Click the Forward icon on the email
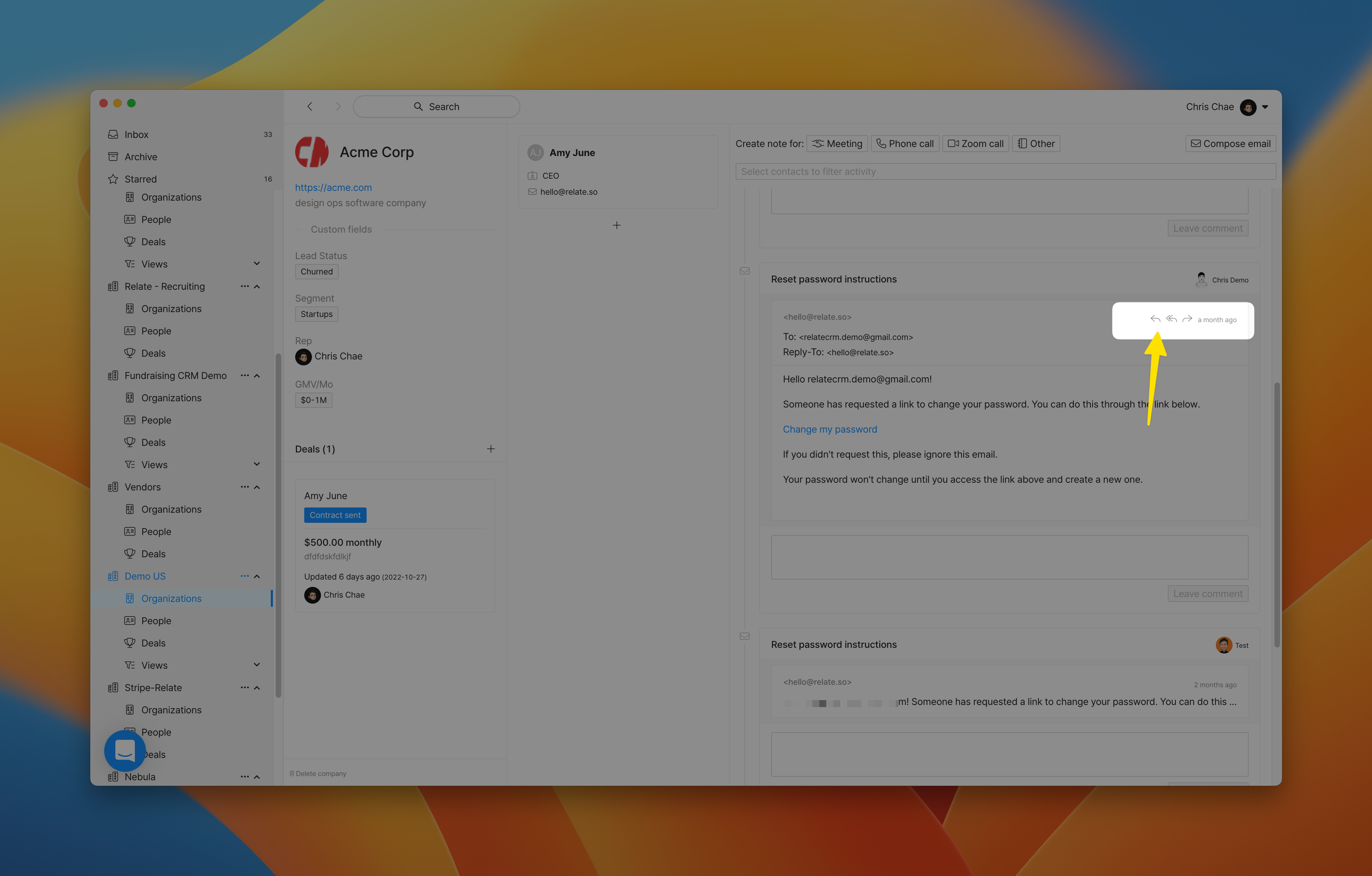 pyautogui.click(x=1188, y=319)
